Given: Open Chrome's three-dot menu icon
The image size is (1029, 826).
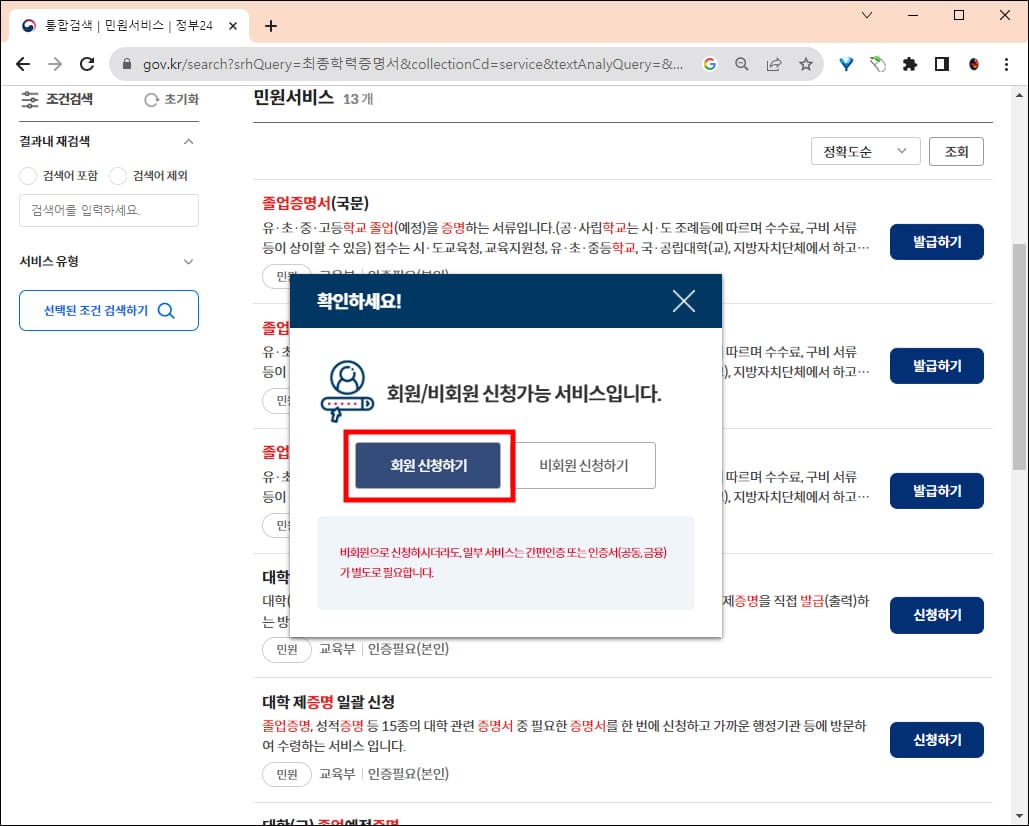Looking at the screenshot, I should pos(1006,63).
